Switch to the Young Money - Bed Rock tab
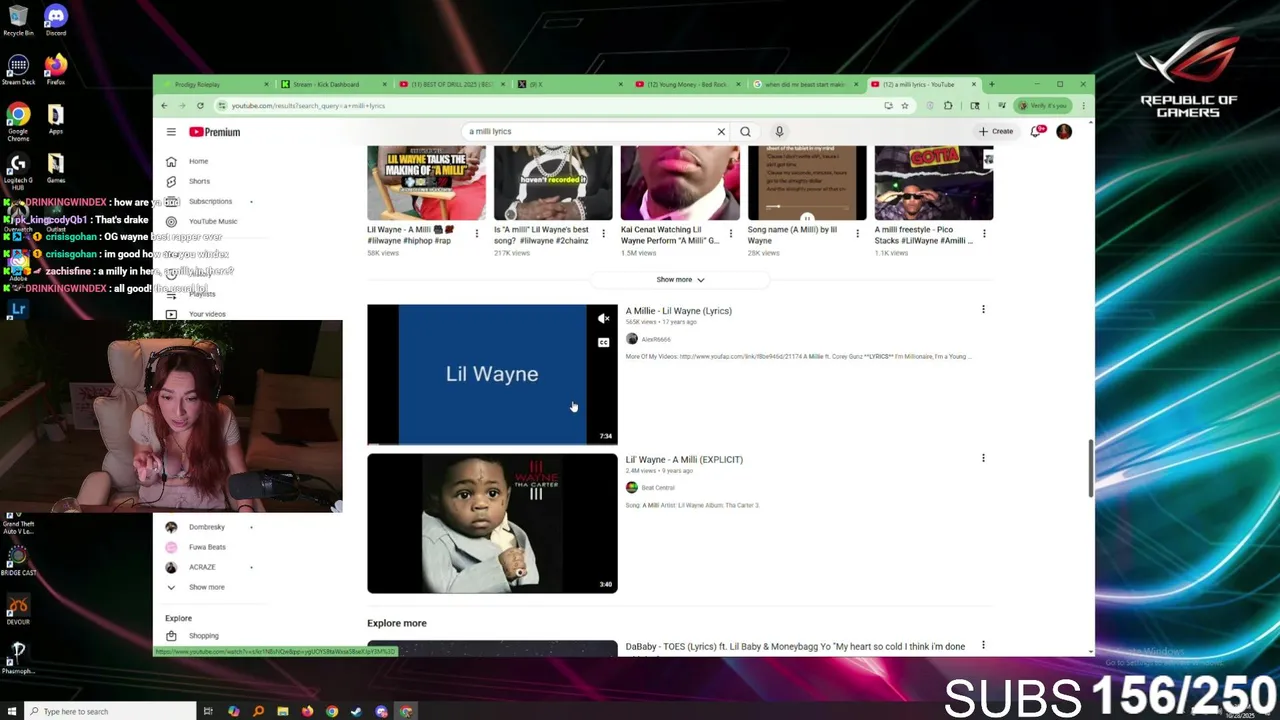1280x720 pixels. (x=690, y=84)
